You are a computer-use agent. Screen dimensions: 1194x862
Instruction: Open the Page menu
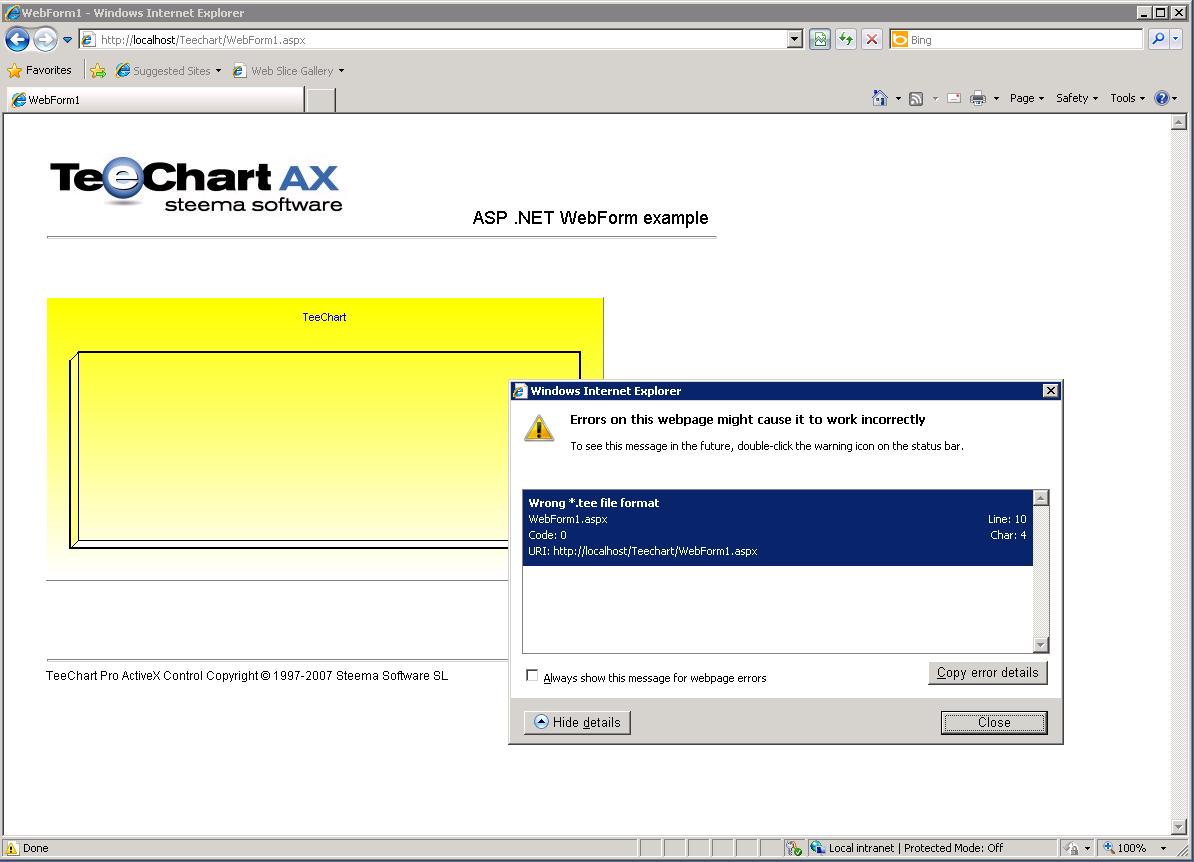point(1026,98)
